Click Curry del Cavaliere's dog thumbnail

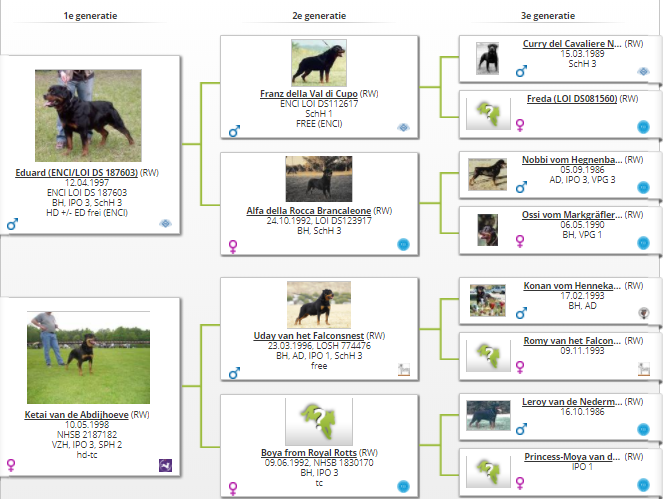pos(488,58)
